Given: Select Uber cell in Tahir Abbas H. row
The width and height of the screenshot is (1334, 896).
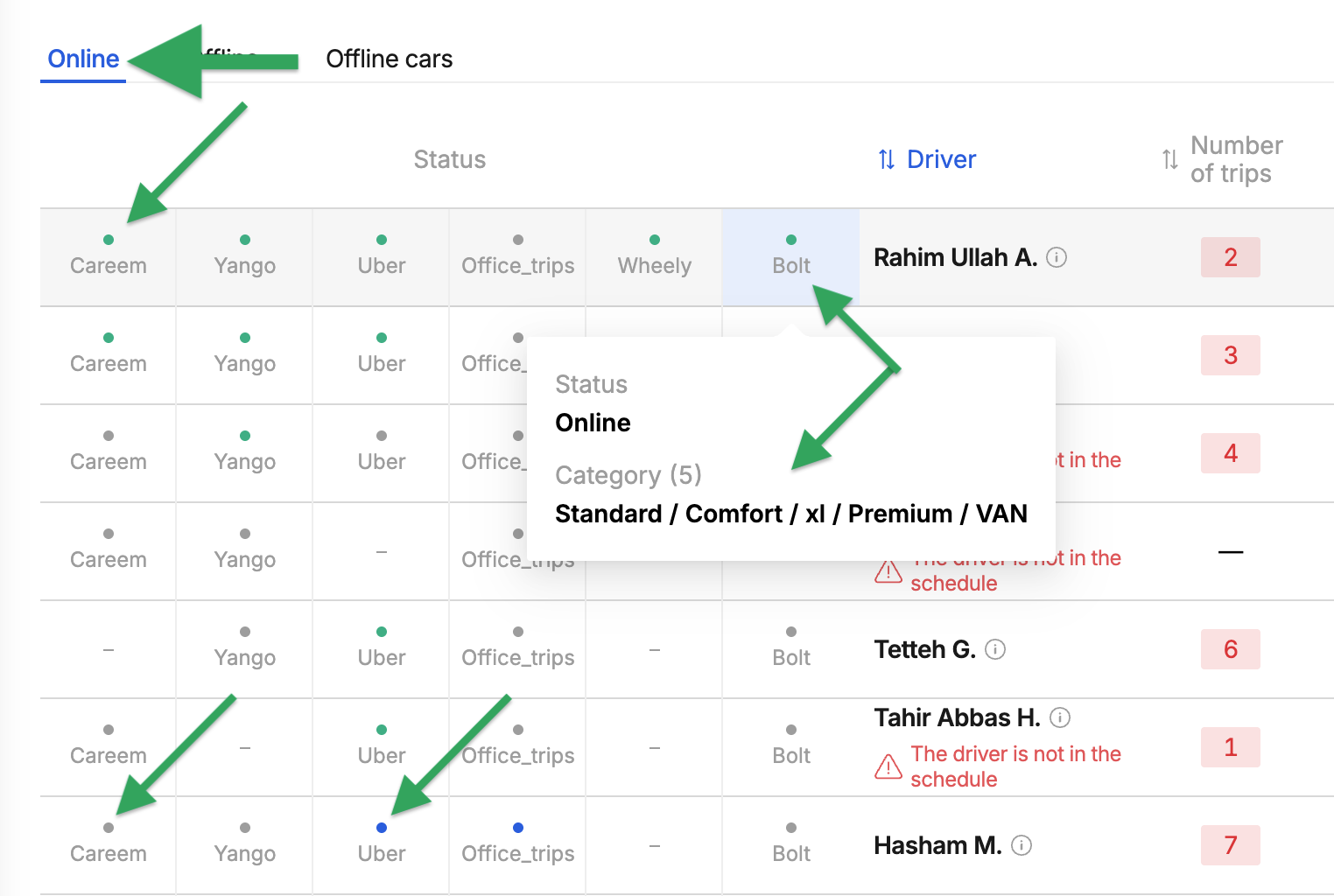Looking at the screenshot, I should (382, 747).
